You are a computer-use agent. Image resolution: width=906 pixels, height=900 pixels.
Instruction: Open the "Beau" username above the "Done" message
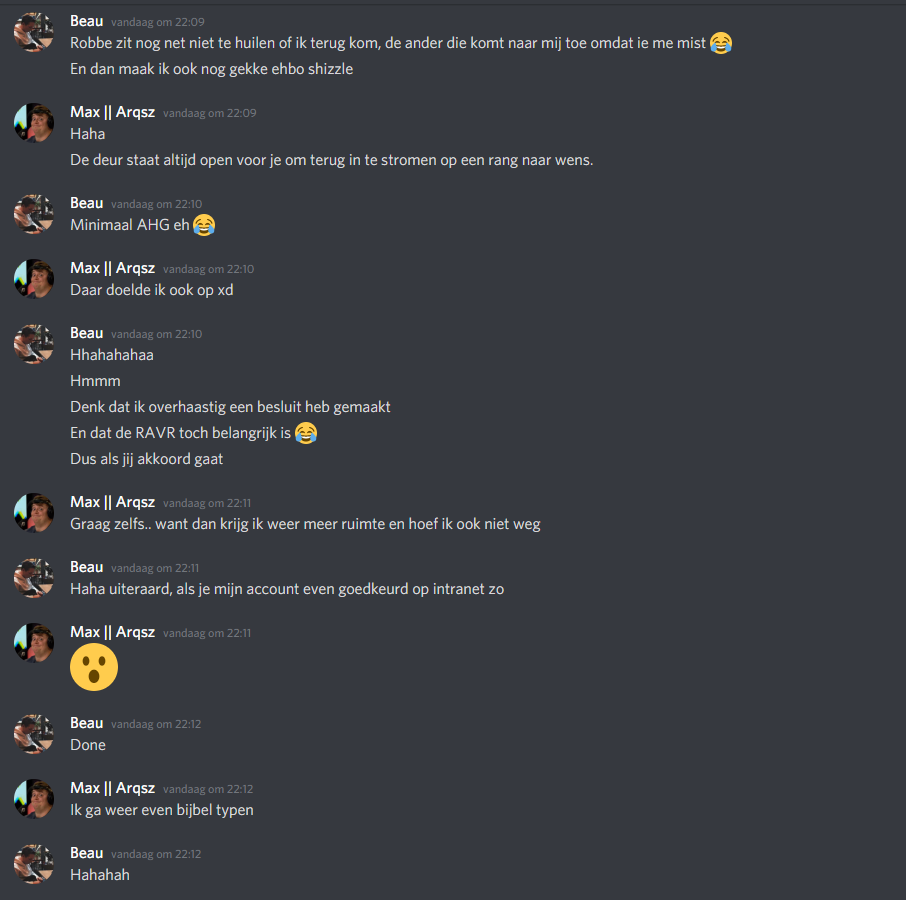tap(86, 723)
